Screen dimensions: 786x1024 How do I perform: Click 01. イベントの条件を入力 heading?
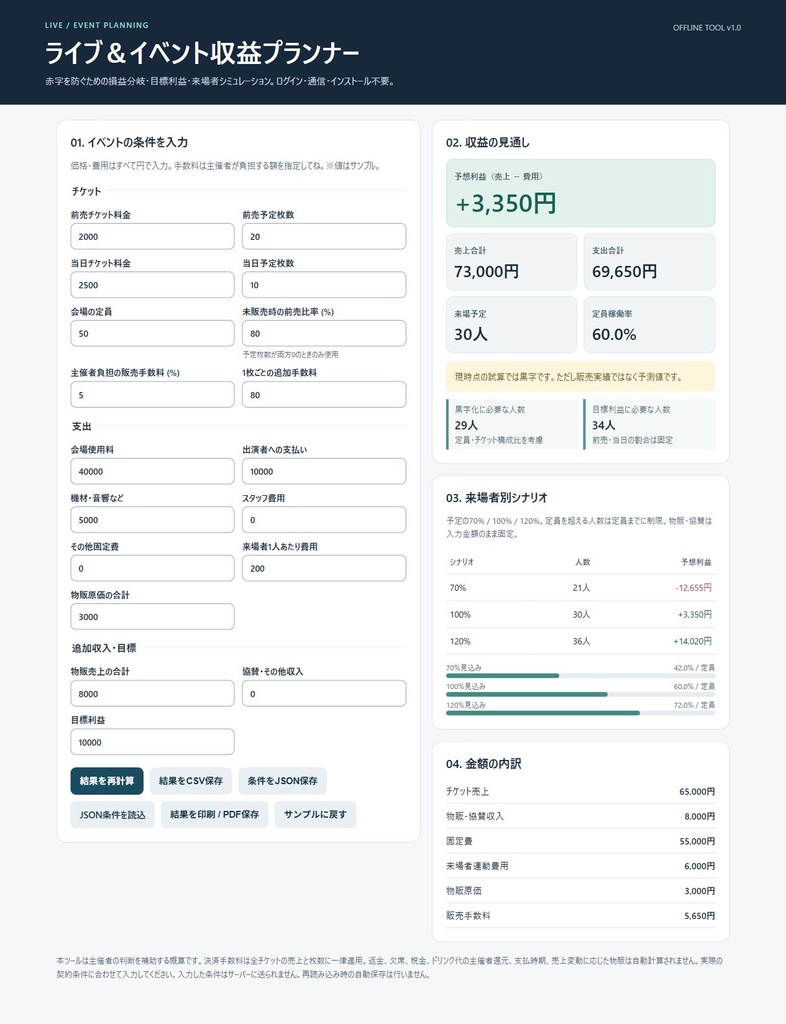point(129,142)
